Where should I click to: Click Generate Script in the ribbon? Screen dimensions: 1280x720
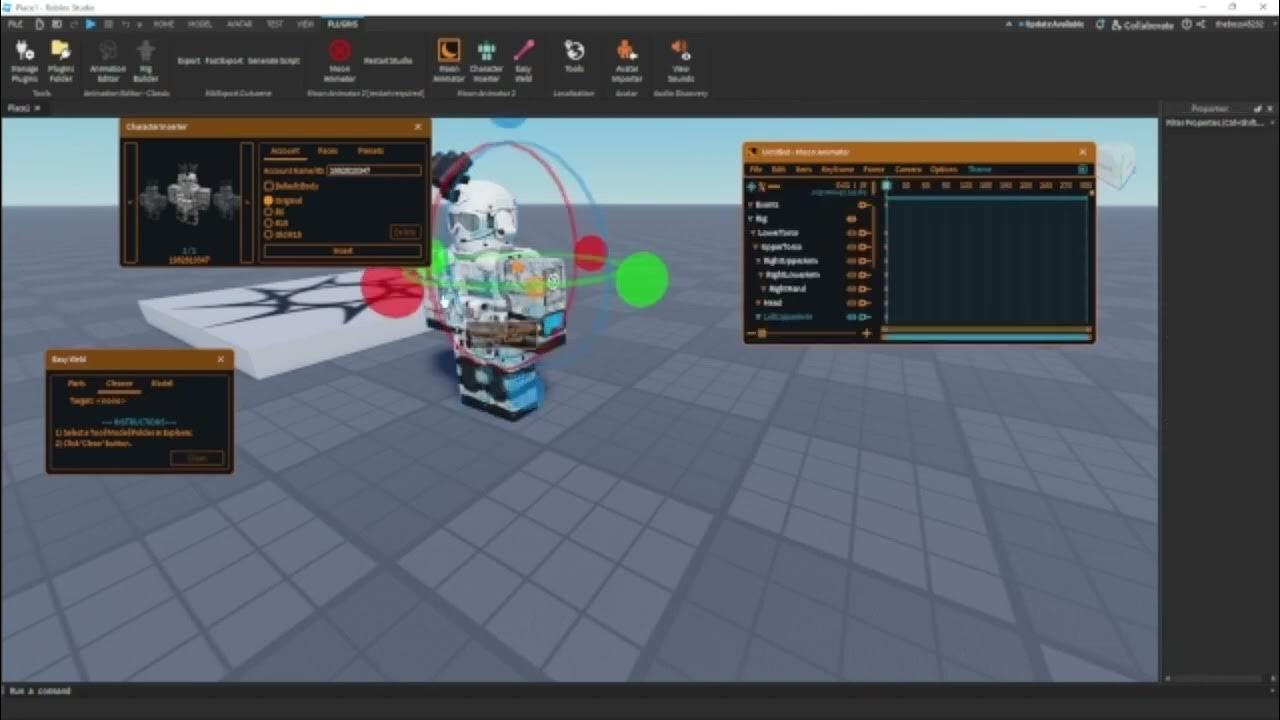273,61
